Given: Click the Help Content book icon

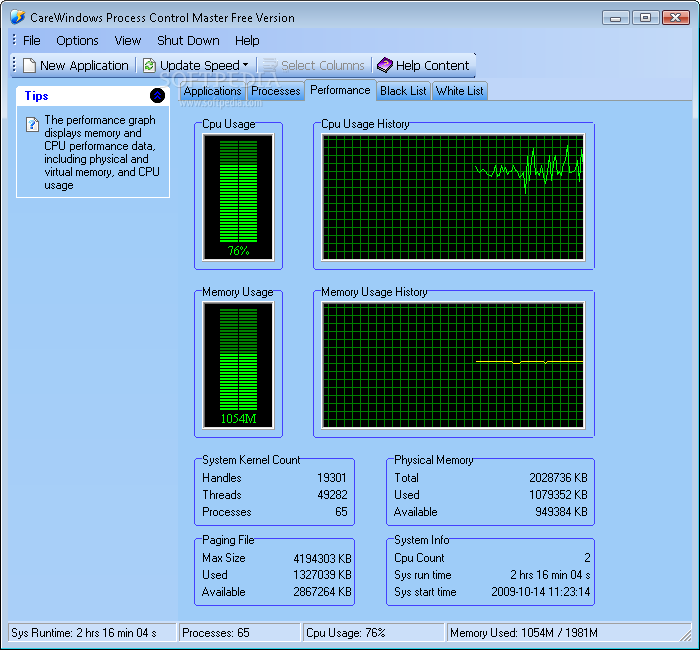Looking at the screenshot, I should click(x=384, y=66).
